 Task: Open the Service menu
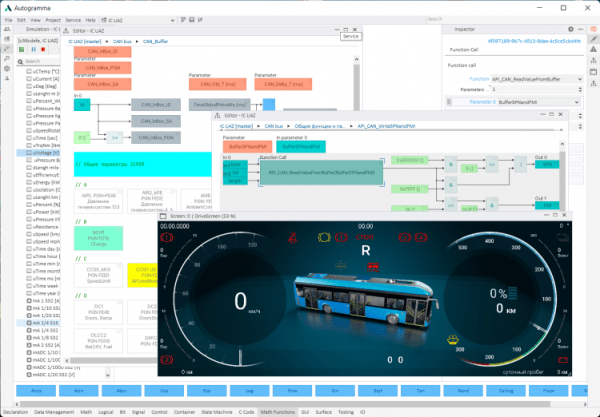click(x=73, y=20)
